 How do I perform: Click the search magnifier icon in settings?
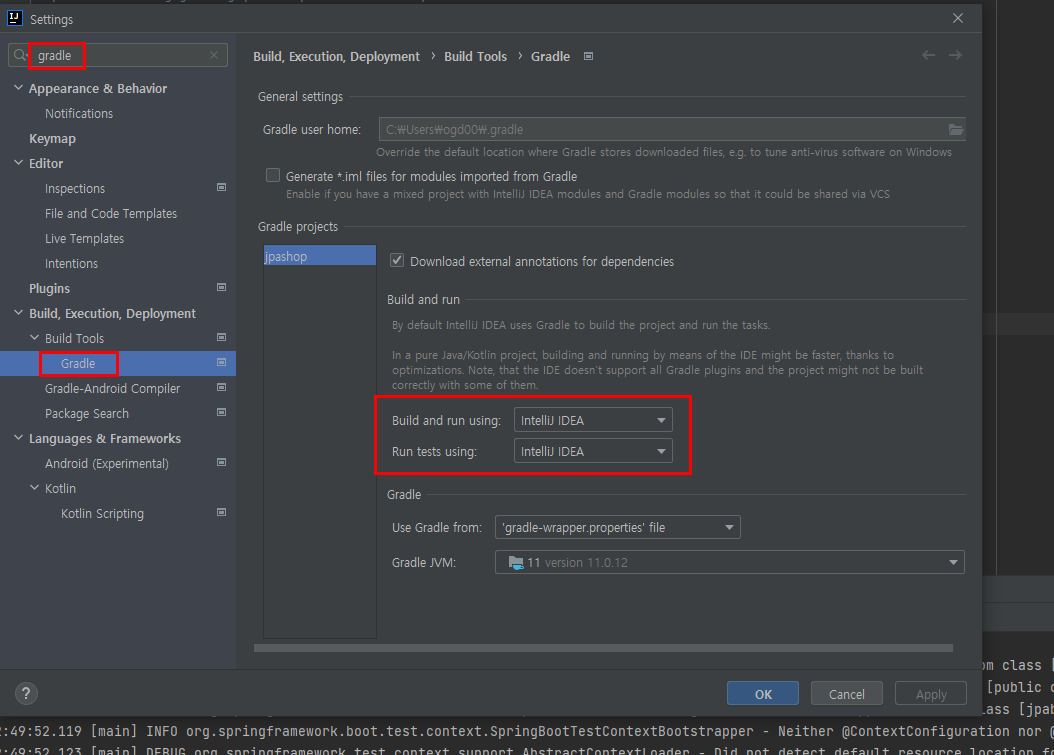click(20, 55)
